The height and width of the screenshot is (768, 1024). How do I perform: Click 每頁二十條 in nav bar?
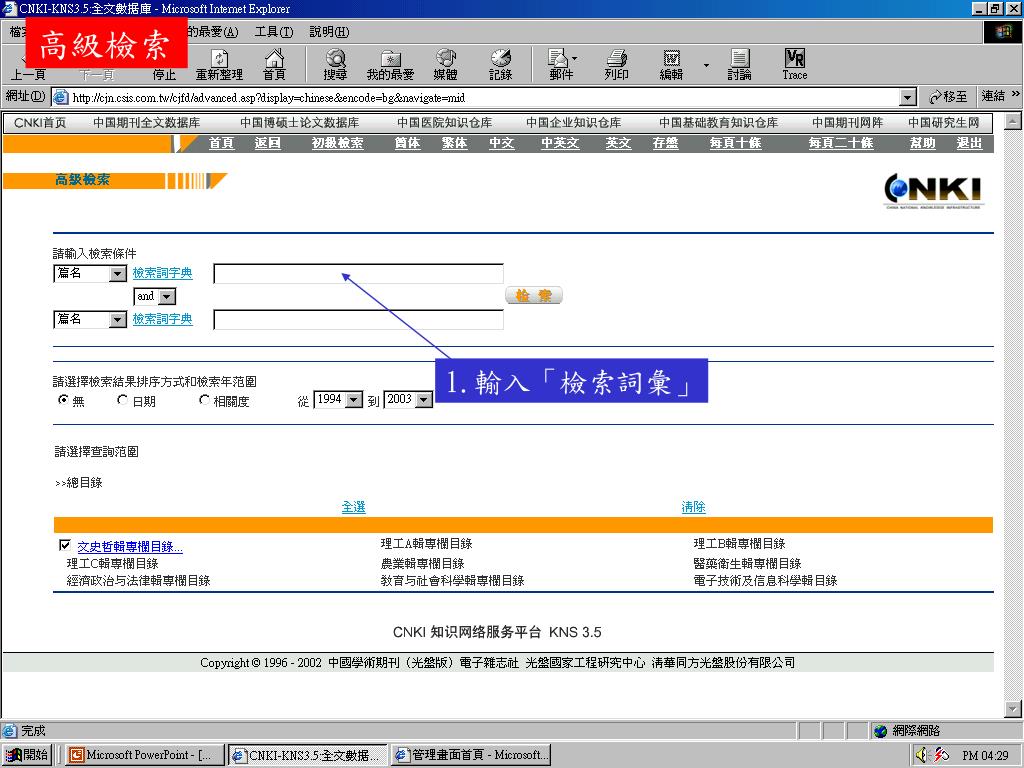point(841,143)
